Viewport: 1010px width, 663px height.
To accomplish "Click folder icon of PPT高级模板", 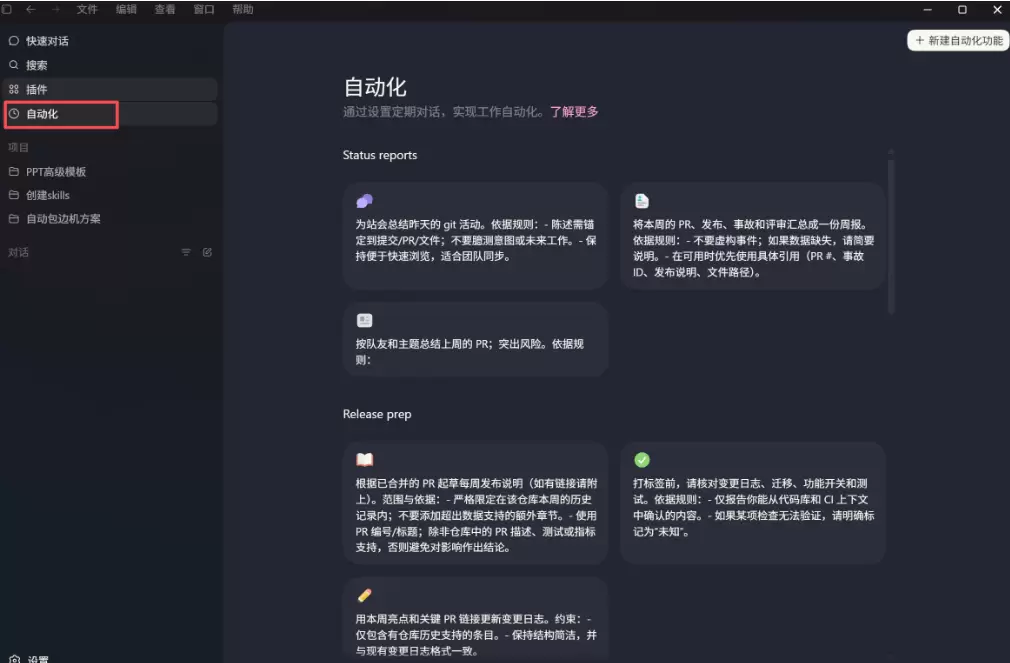I will 14,172.
